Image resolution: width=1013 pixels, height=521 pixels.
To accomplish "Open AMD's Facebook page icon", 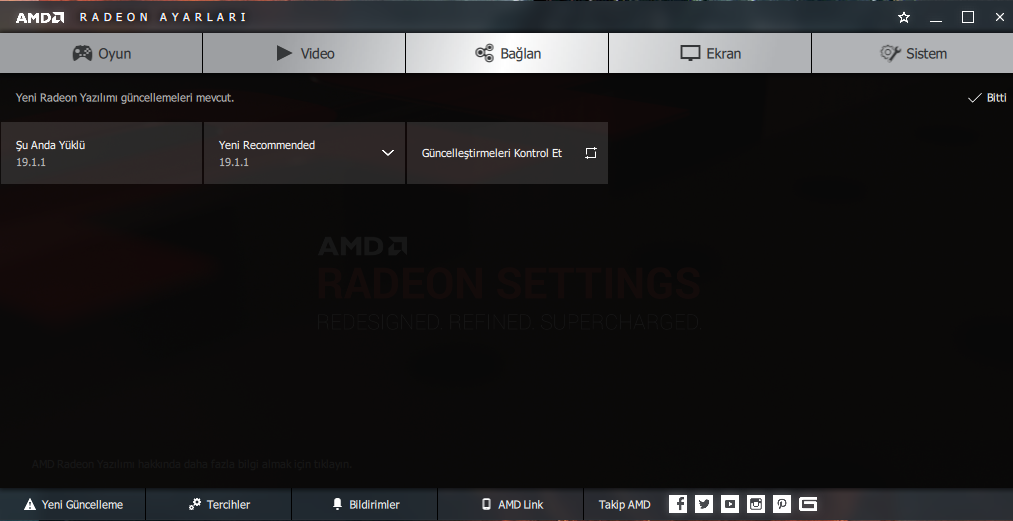I will coord(678,504).
